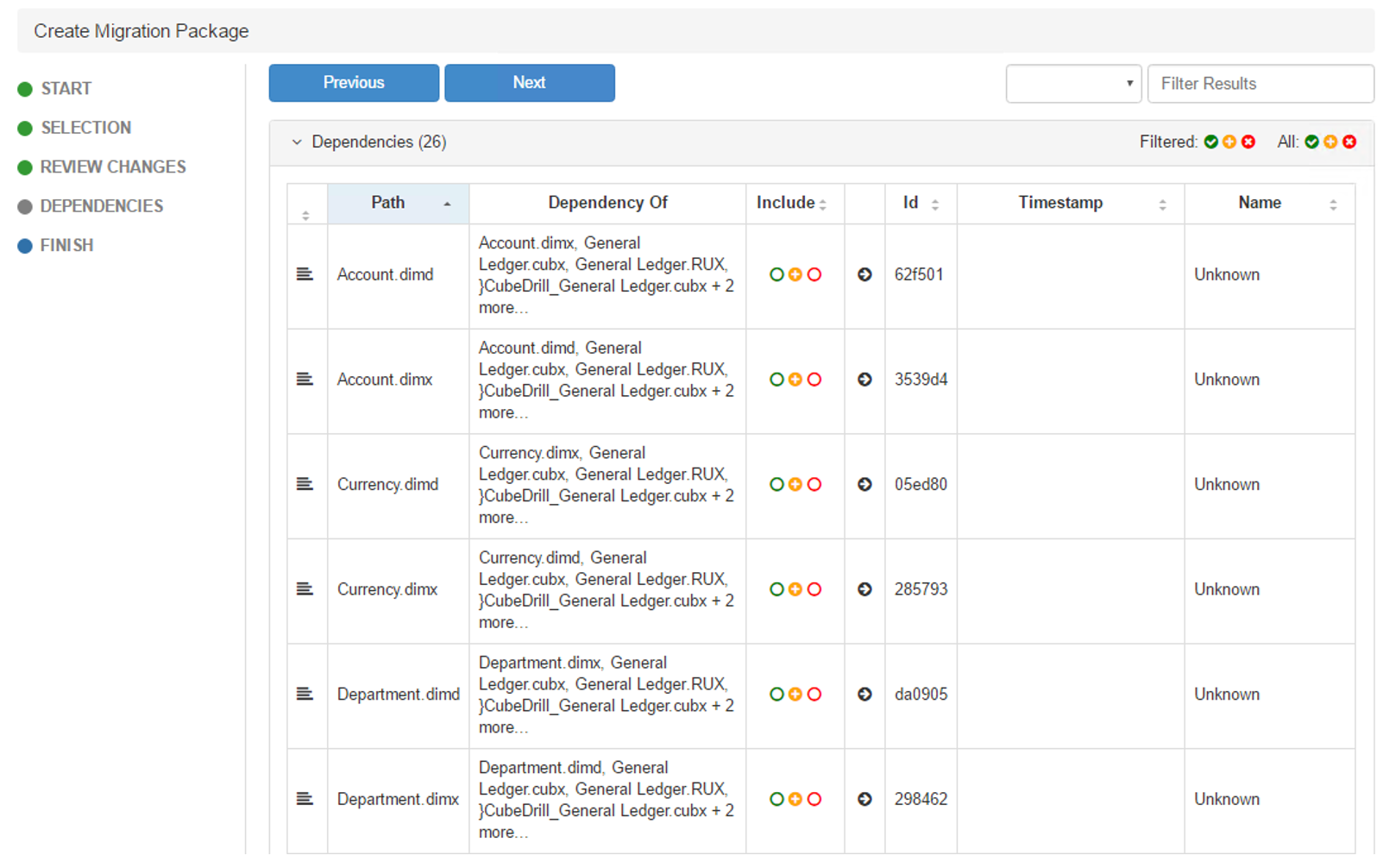This screenshot has width=1383, height=868.
Task: Collapse the Dependencies (26) section
Action: [297, 142]
